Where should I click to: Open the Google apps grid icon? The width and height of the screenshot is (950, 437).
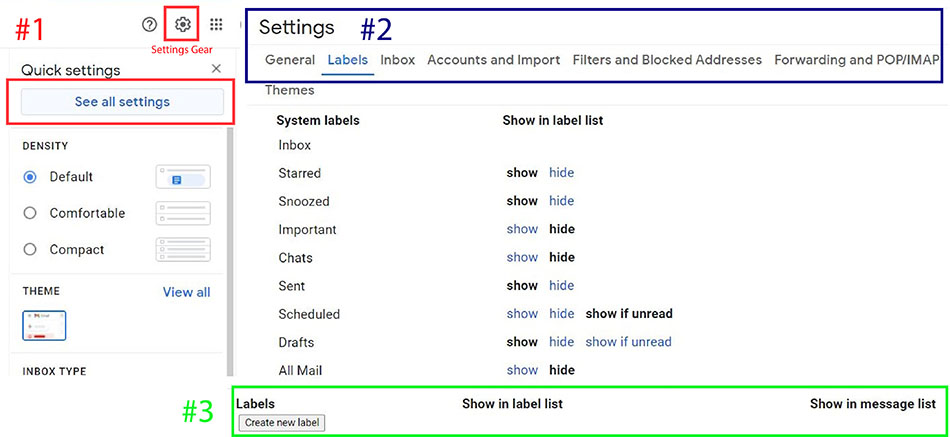pyautogui.click(x=216, y=25)
